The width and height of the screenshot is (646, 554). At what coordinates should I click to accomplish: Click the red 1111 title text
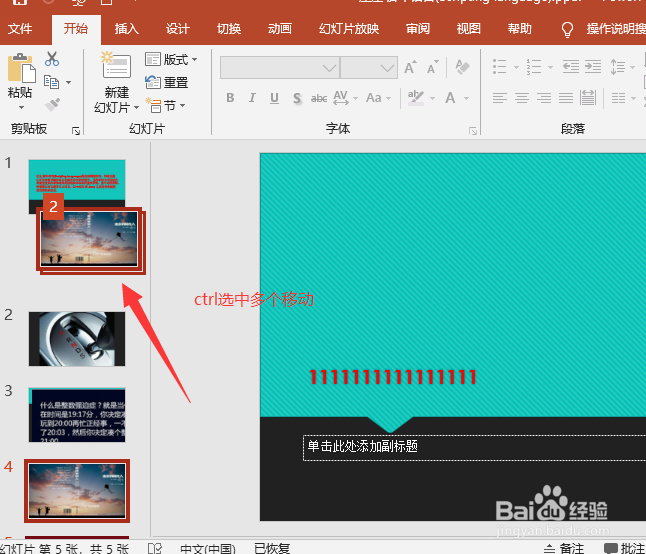pos(393,377)
